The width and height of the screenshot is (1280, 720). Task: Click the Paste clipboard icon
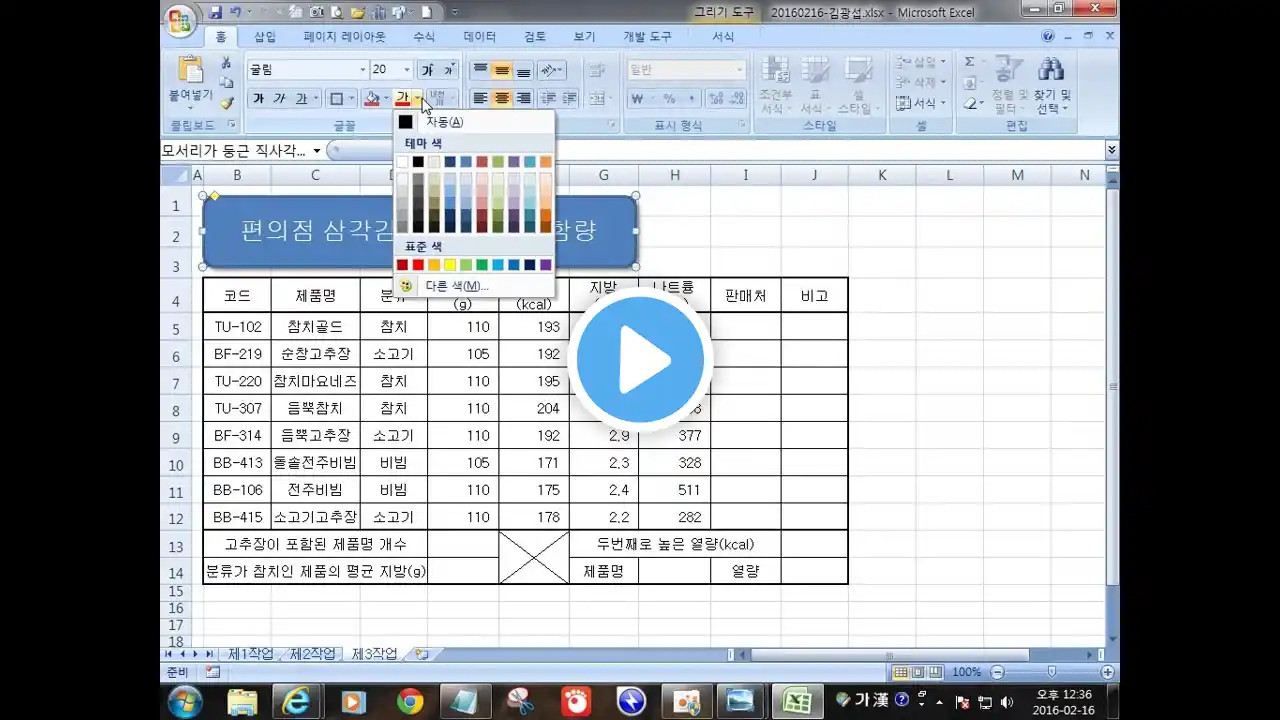189,69
